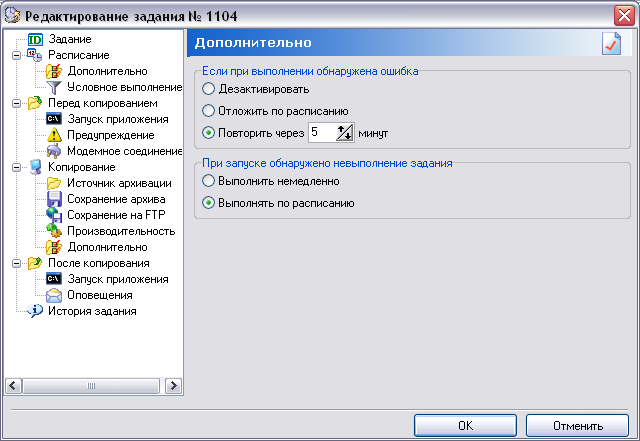This screenshot has width=640, height=441.
Task: Click the minutes spinner arrows
Action: [345, 132]
